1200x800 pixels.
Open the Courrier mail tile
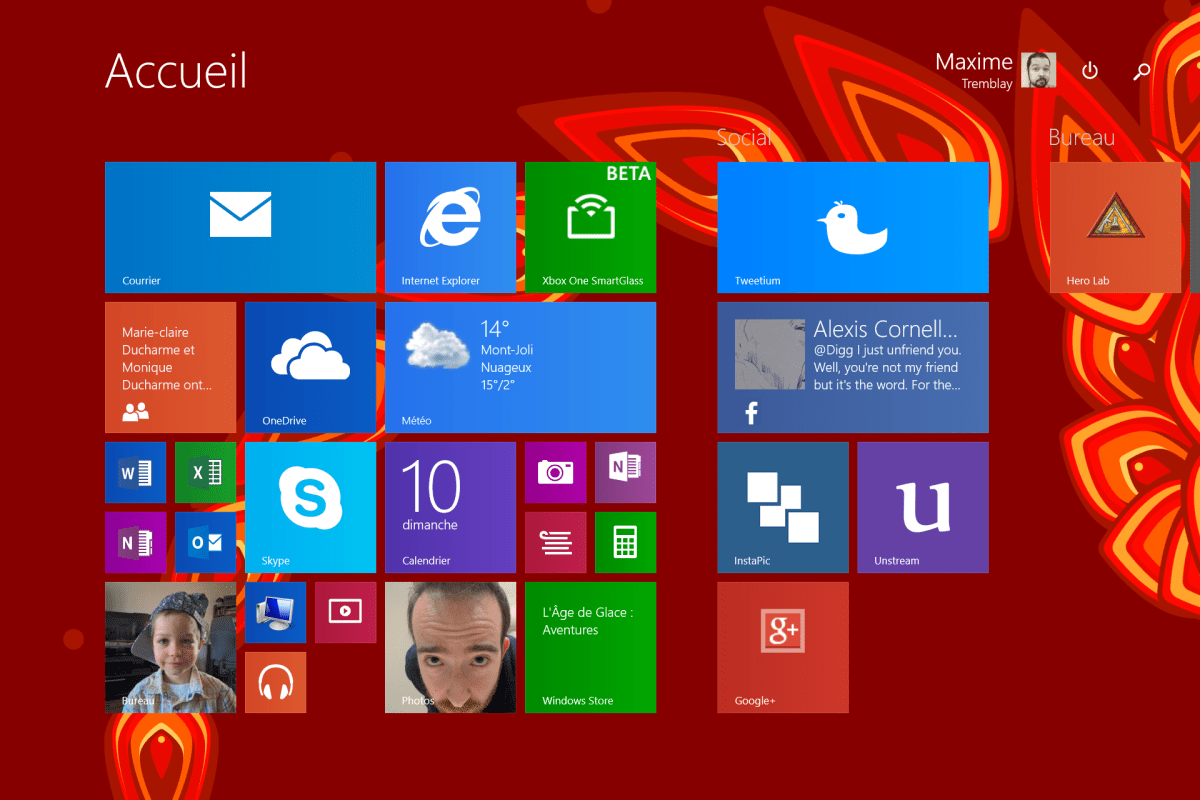point(240,227)
